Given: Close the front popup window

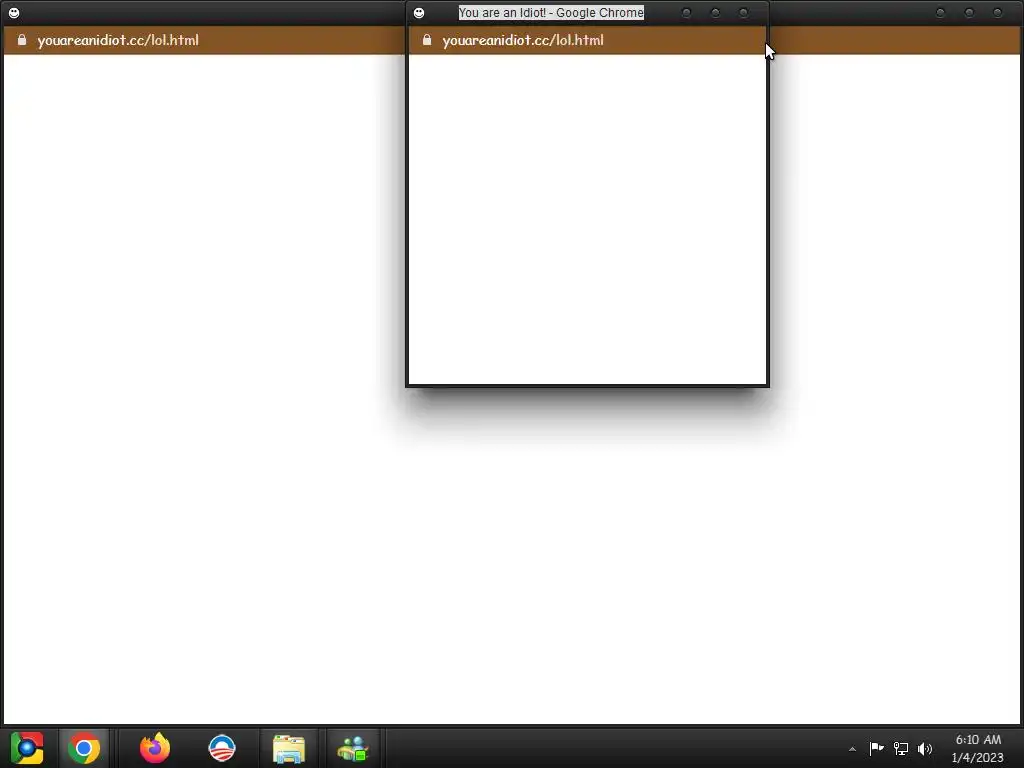Looking at the screenshot, I should [x=743, y=12].
